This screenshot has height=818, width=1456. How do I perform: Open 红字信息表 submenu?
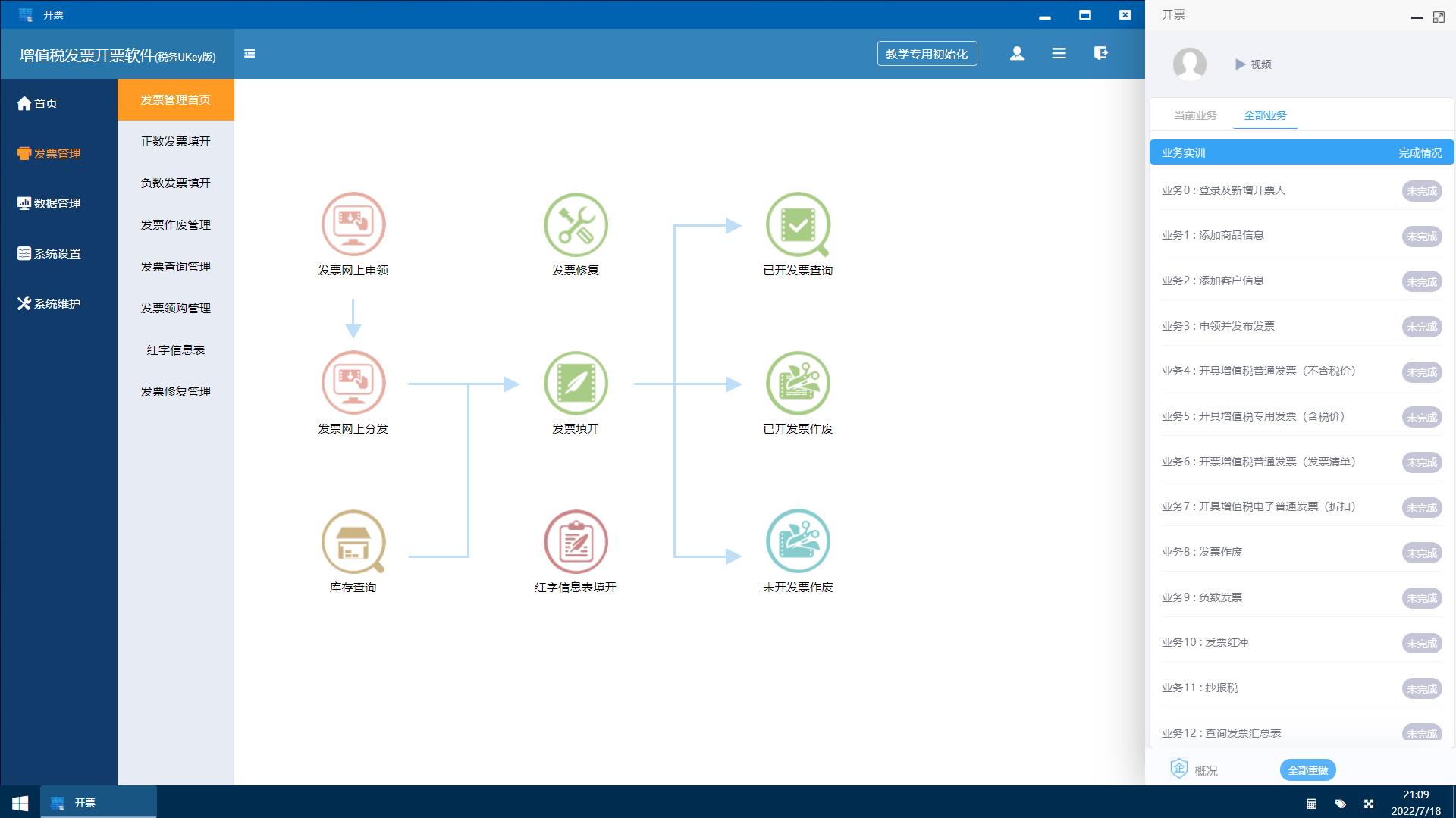(176, 349)
